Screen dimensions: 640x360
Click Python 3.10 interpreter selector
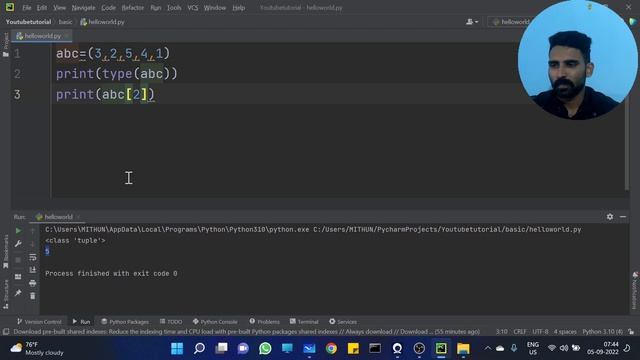pyautogui.click(x=602, y=331)
